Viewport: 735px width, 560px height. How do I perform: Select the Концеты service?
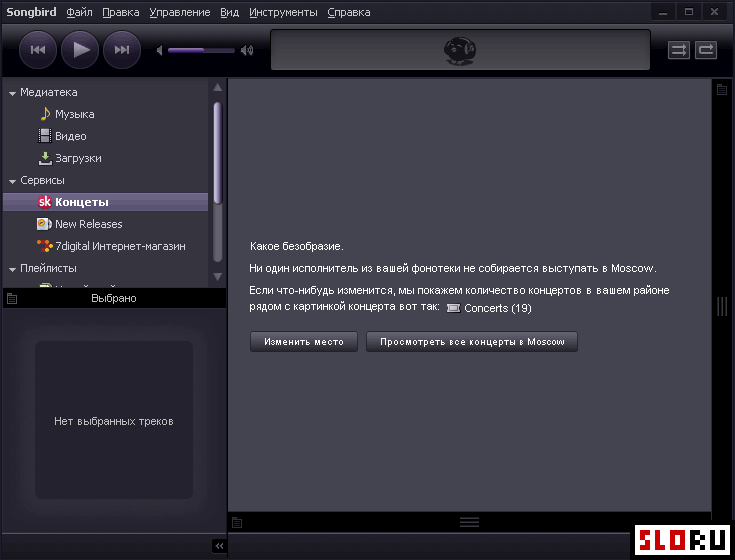[x=105, y=202]
